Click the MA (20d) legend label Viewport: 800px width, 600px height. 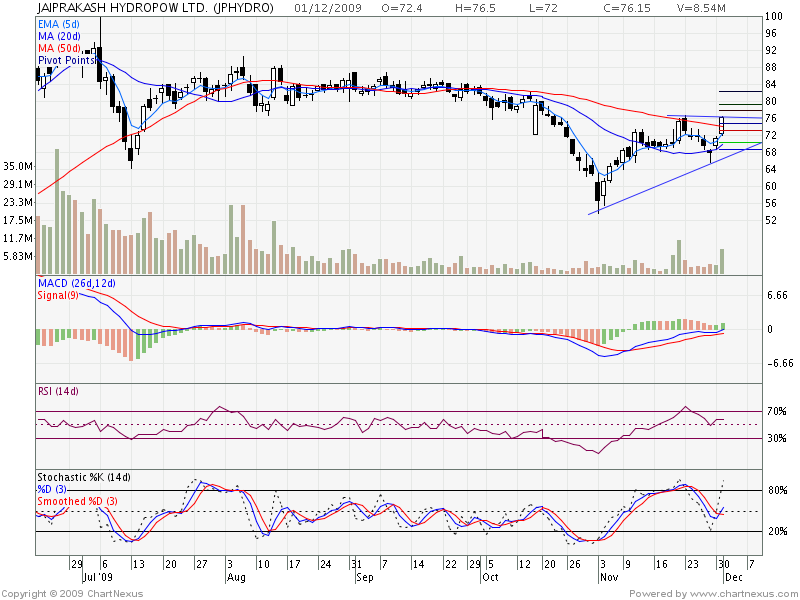tap(59, 36)
